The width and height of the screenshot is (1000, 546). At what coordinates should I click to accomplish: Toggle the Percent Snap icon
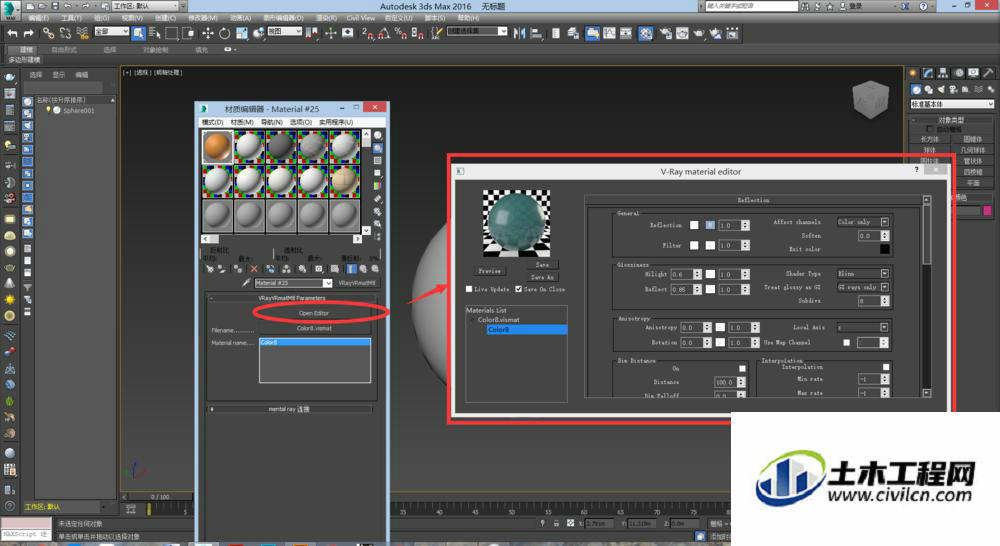click(x=401, y=33)
